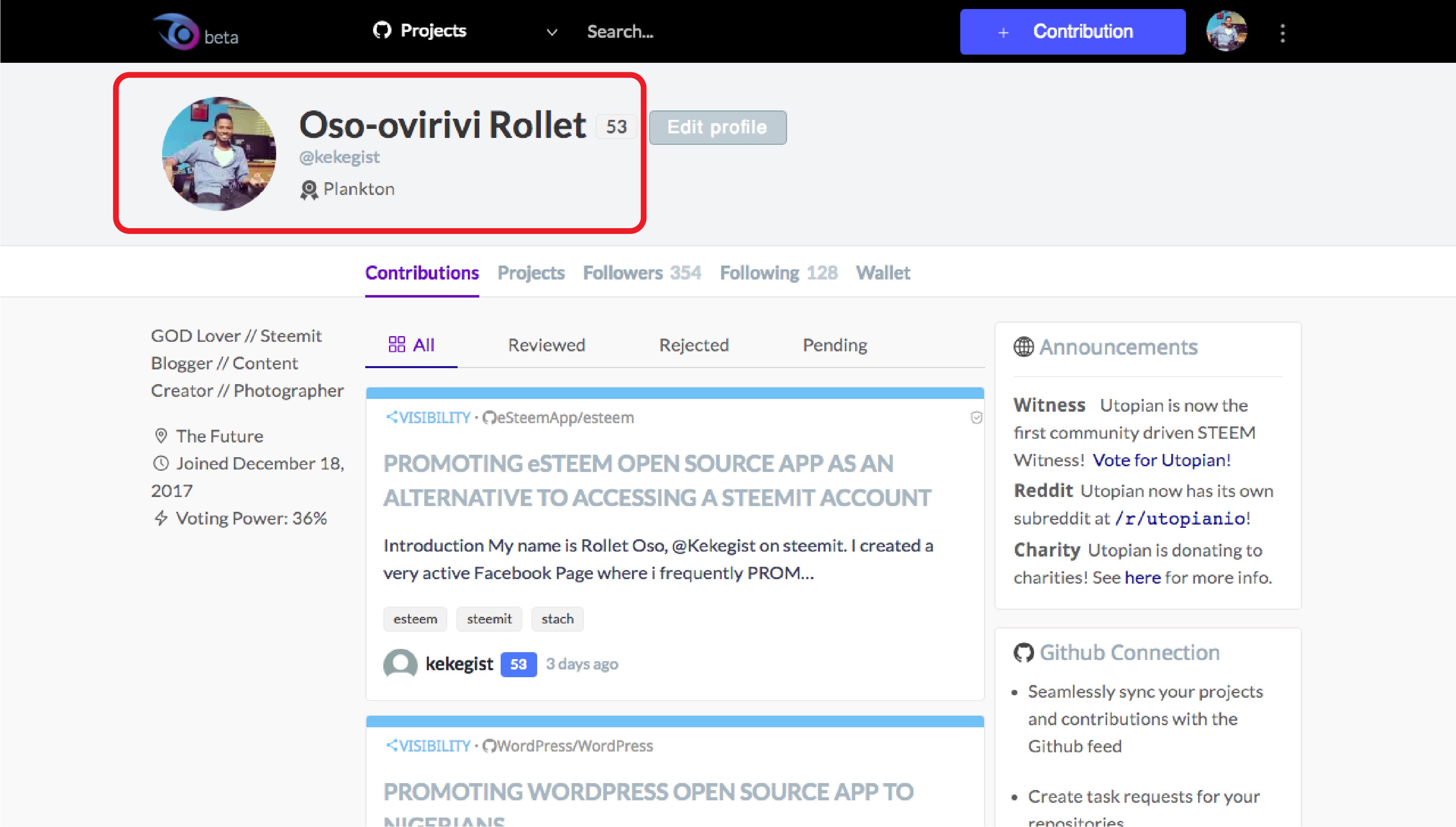Click The Future location text
This screenshot has width=1456, height=827.
point(219,435)
